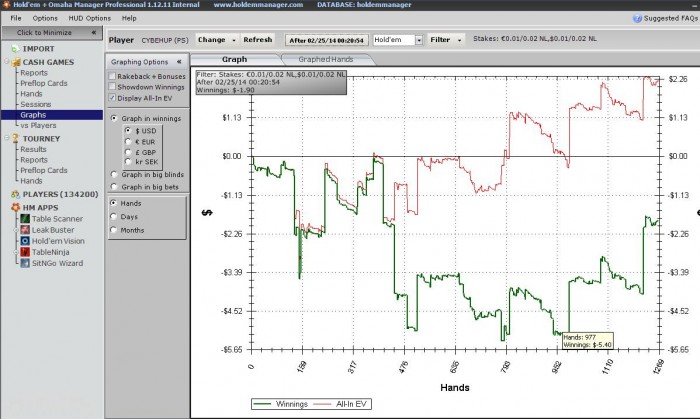700x419 pixels.
Task: Click the PLAYERS (134200) entry
Action: coord(60,194)
